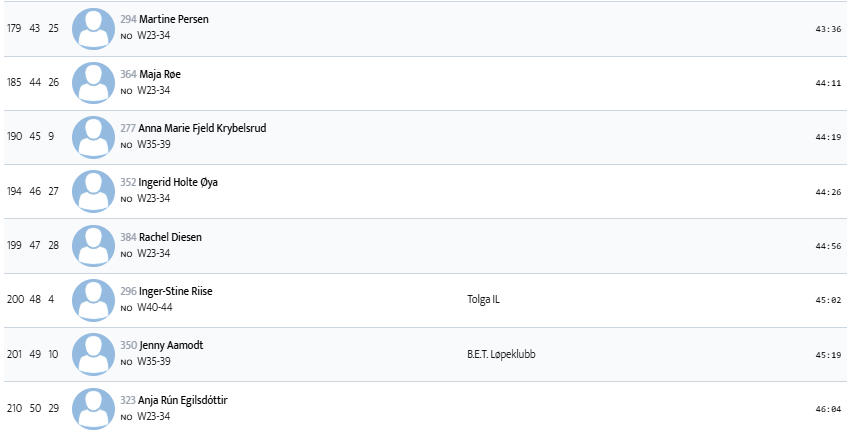Click Jenny Aamodt's W35-39 class label

pyautogui.click(x=154, y=362)
